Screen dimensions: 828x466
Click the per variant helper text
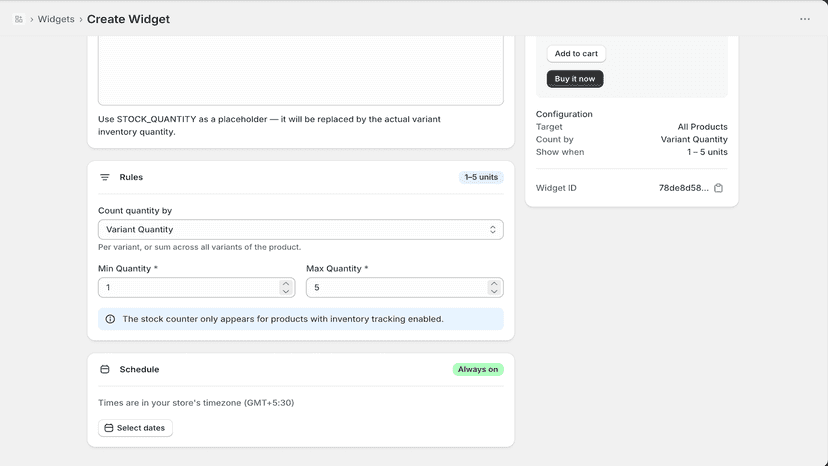200,247
